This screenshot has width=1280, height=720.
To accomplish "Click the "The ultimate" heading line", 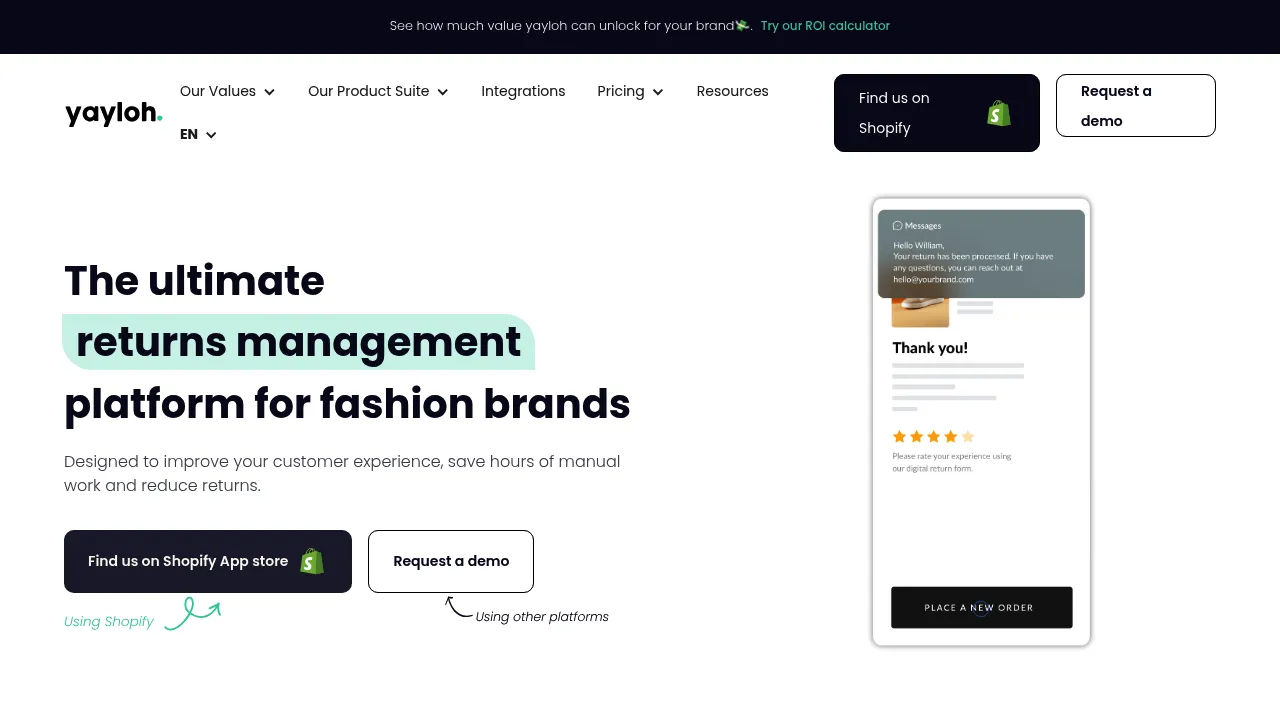I will point(194,281).
